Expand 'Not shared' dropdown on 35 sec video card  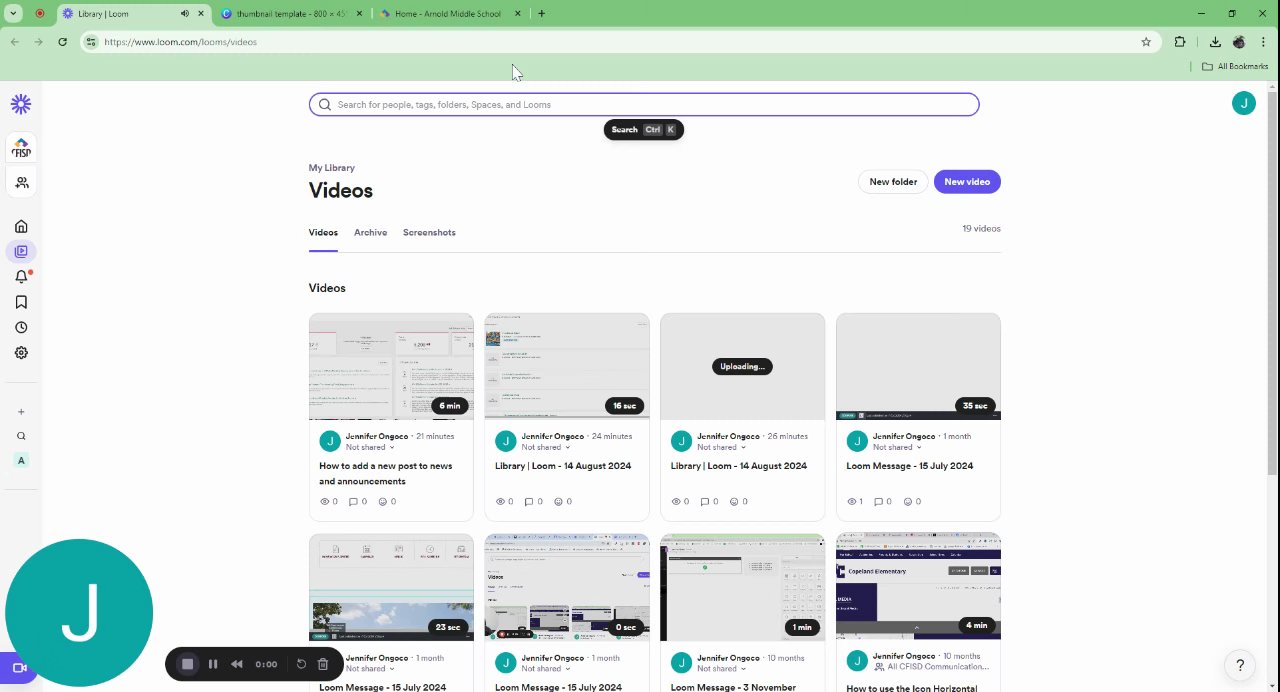pos(898,447)
